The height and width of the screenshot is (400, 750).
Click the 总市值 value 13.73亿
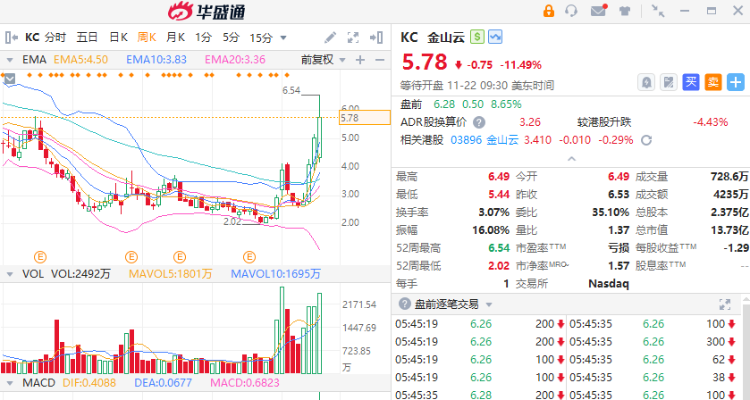point(729,230)
